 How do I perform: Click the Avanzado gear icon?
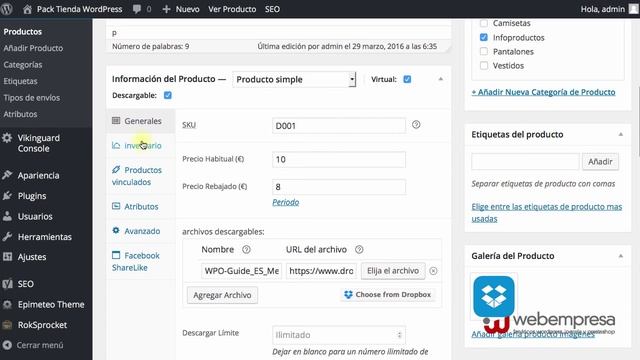[116, 231]
